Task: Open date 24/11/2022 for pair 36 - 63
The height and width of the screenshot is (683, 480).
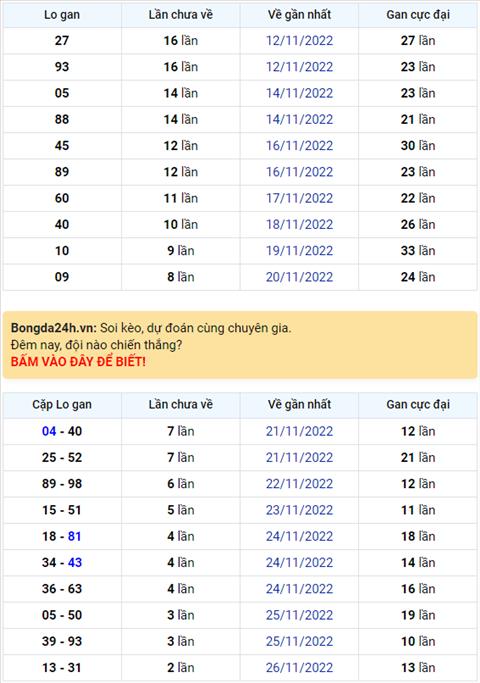Action: (299, 589)
